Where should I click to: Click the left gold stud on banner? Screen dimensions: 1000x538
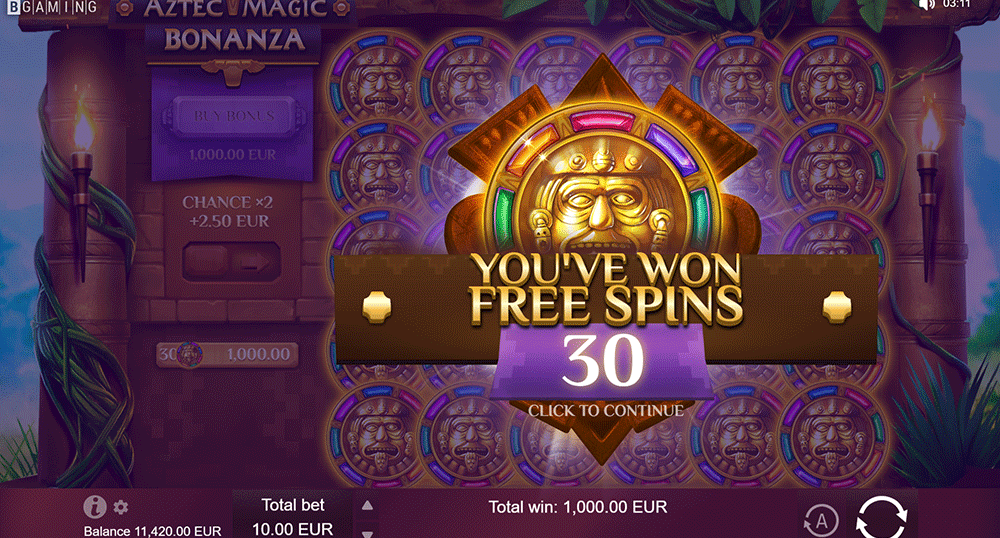[x=376, y=307]
